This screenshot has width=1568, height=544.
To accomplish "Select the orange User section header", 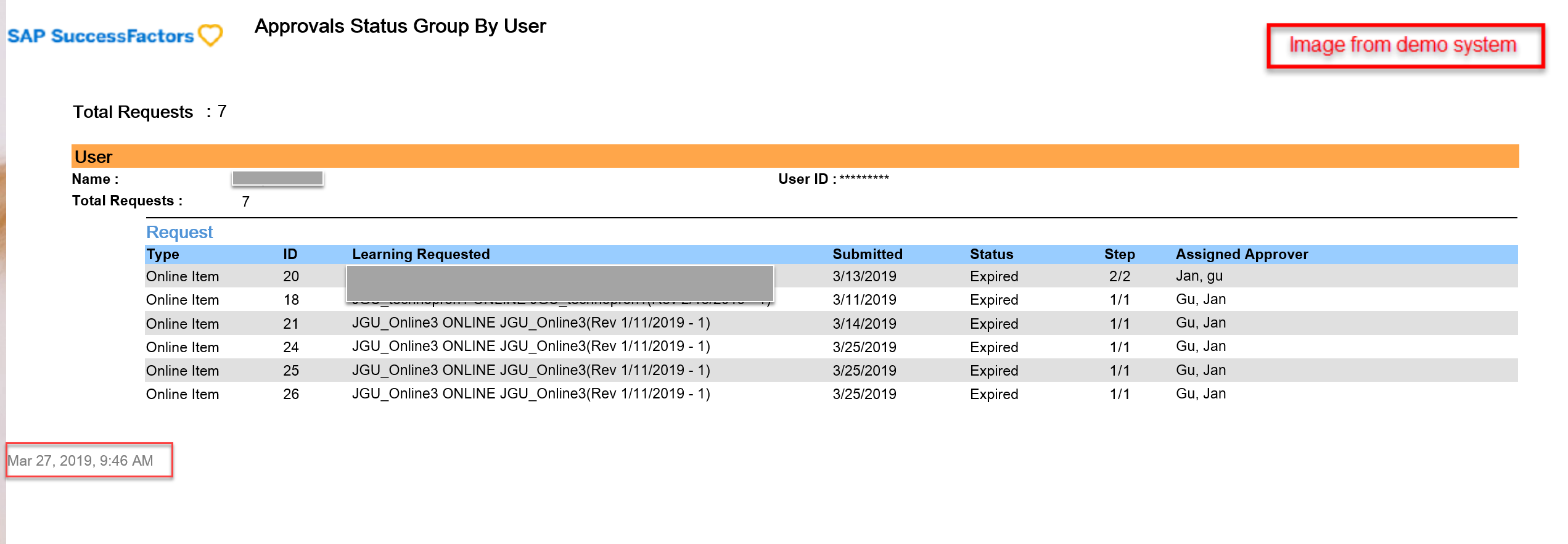I will click(795, 156).
